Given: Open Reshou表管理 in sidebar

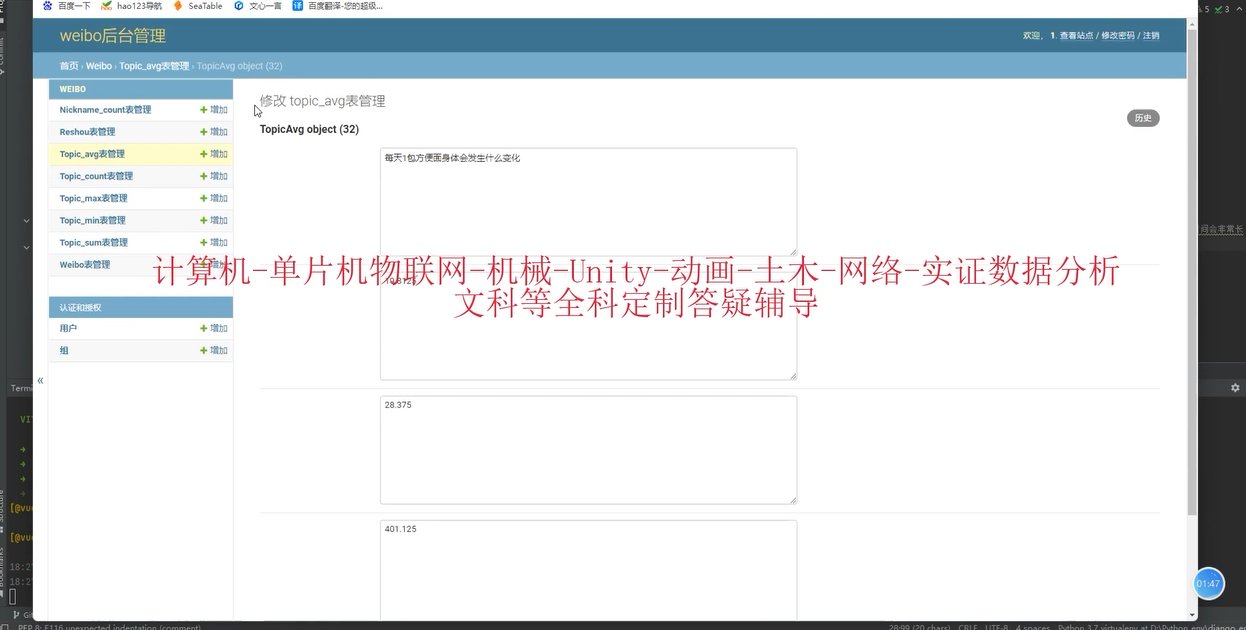Looking at the screenshot, I should pos(87,132).
